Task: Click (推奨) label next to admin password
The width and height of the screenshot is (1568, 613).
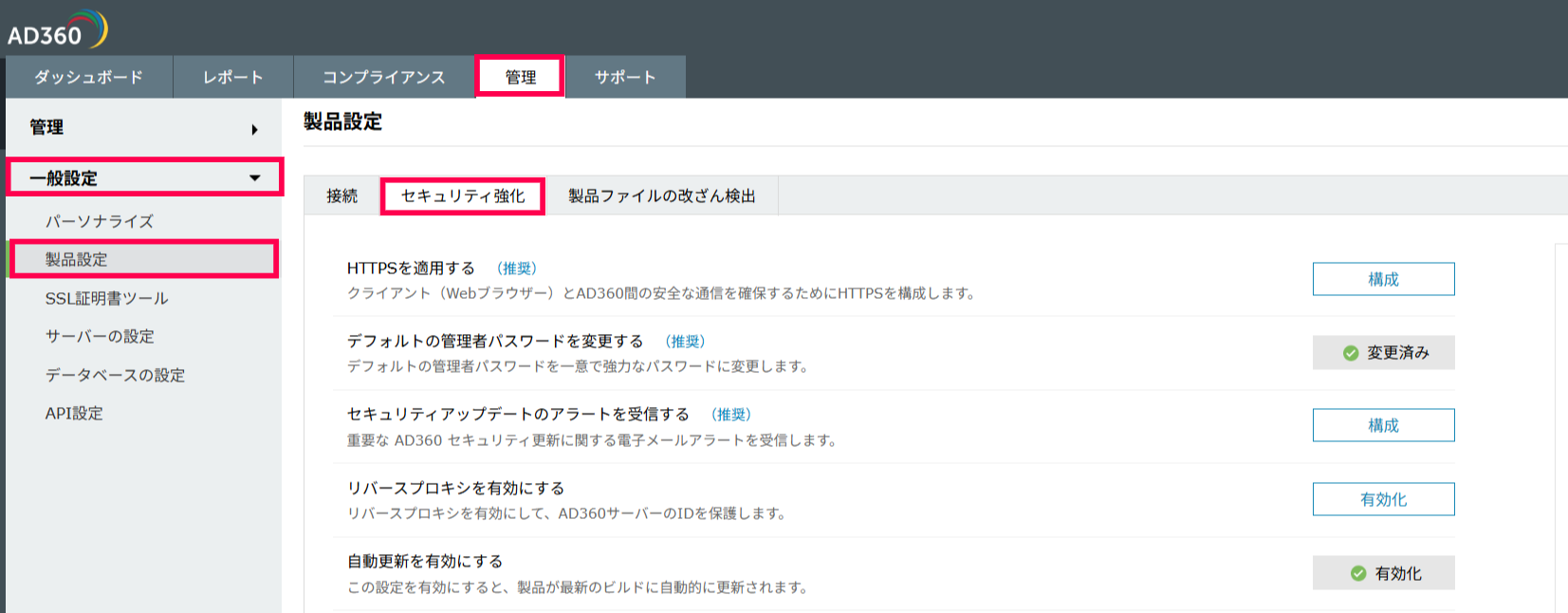Action: 686,341
